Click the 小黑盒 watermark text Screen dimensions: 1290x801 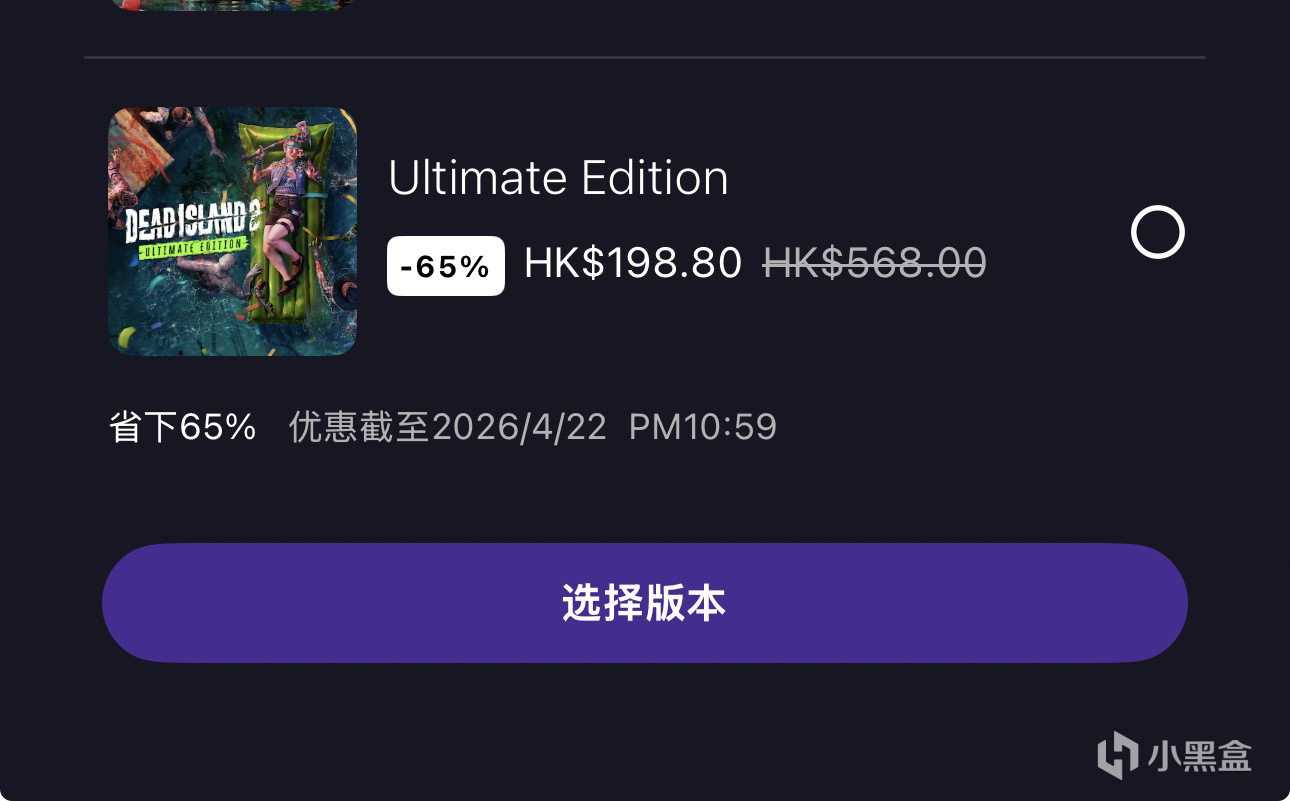pyautogui.click(x=1199, y=756)
